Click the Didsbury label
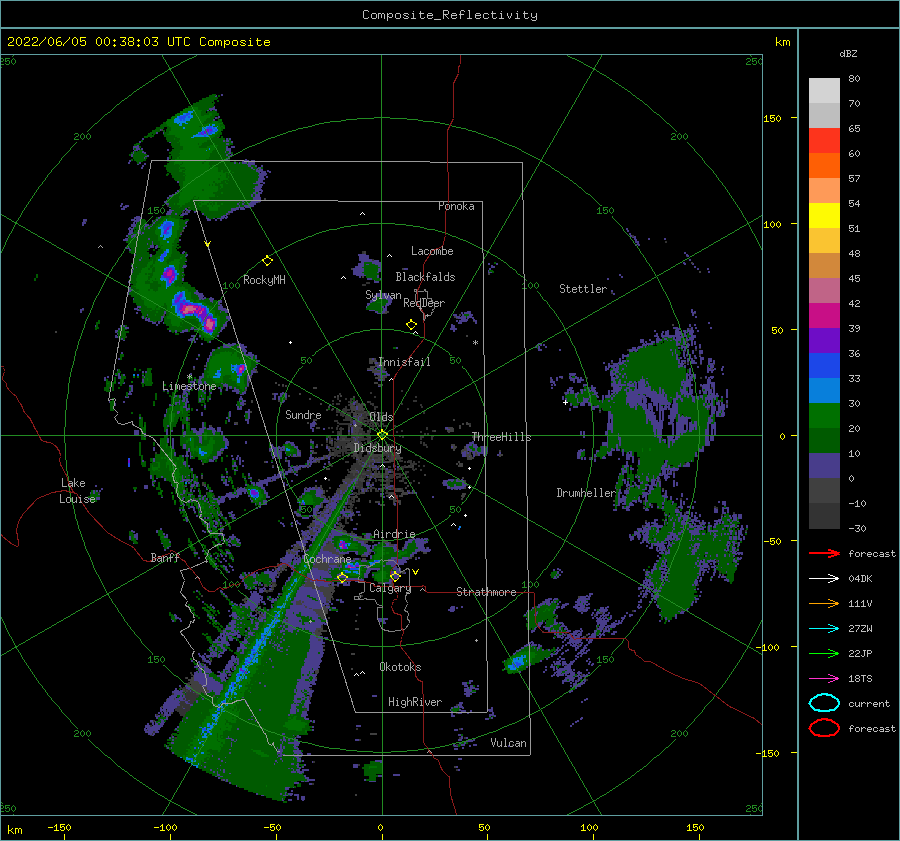 tap(377, 448)
